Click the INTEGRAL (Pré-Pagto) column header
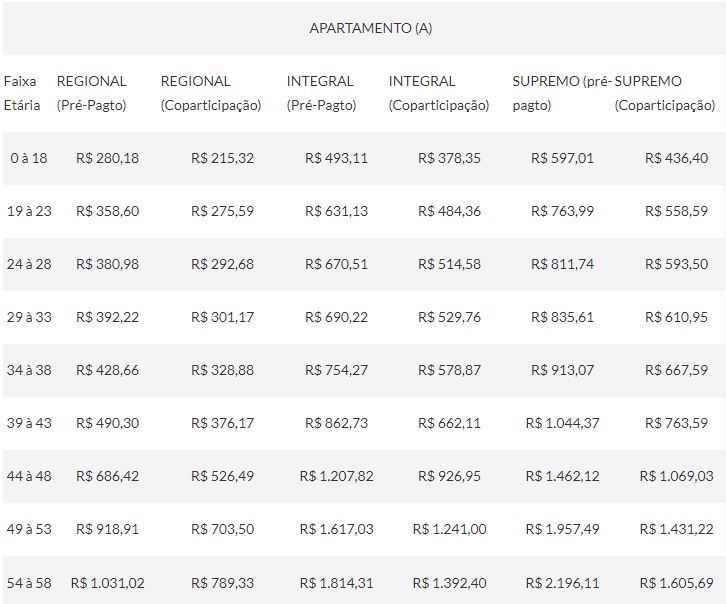726x604 pixels. pyautogui.click(x=320, y=93)
